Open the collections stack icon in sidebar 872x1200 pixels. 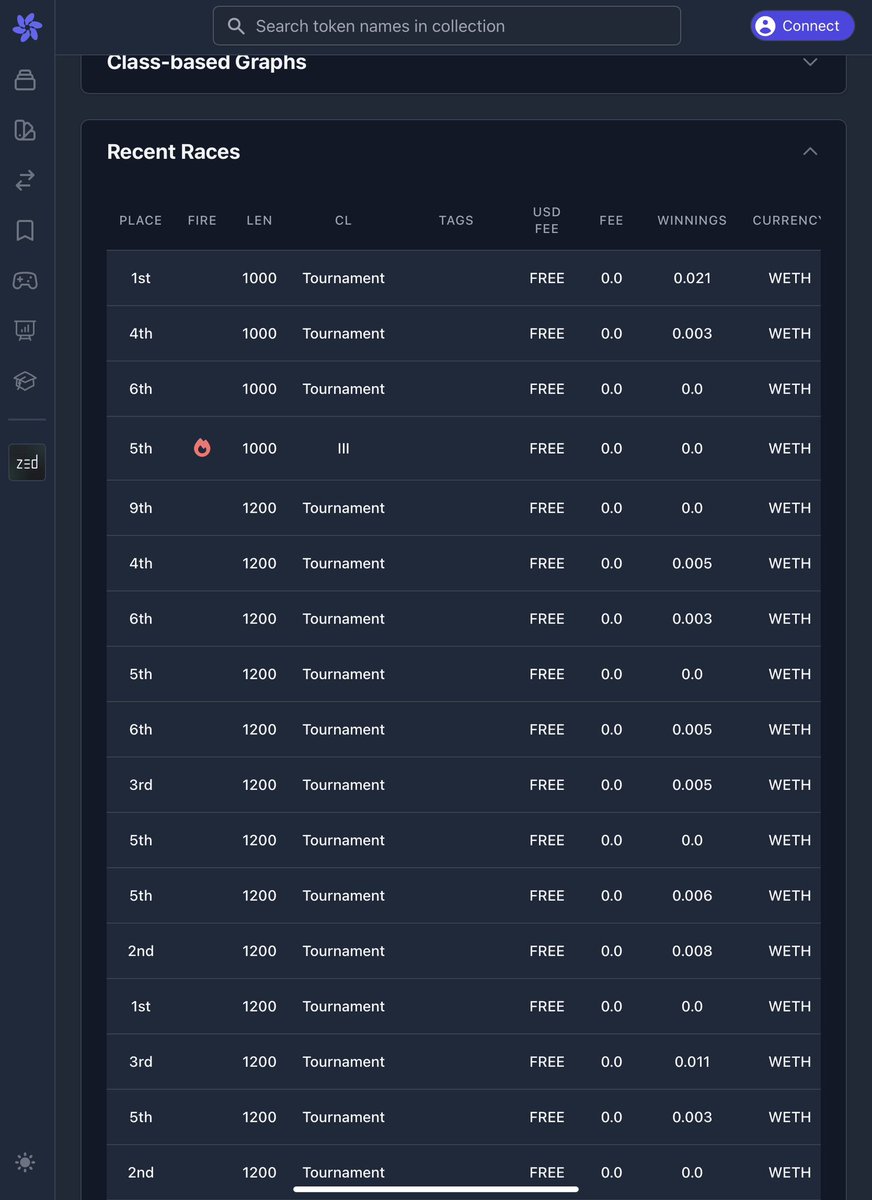(x=26, y=81)
